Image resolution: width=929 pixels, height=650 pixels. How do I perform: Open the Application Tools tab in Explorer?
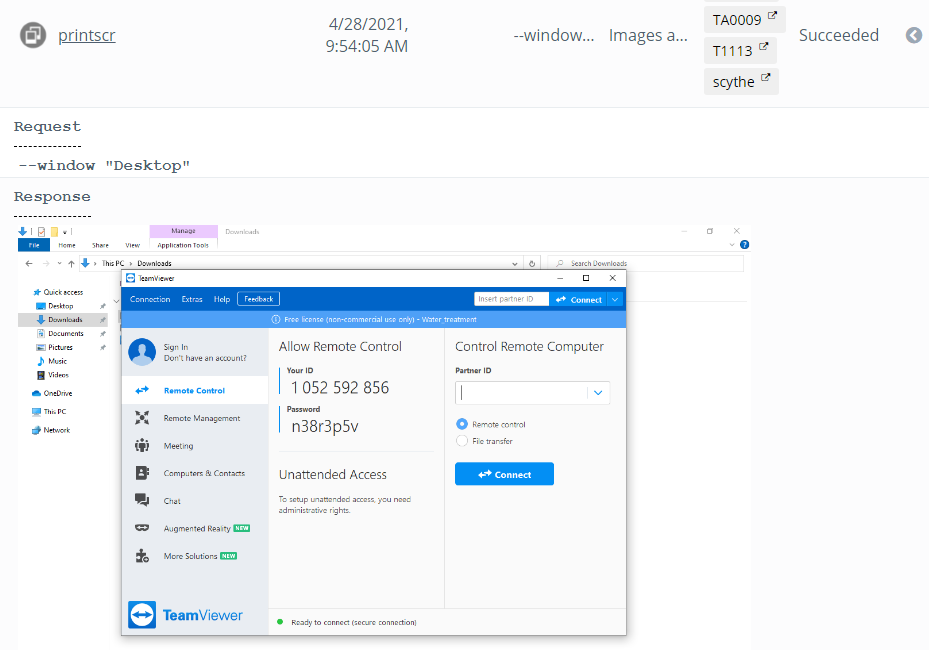tap(183, 245)
